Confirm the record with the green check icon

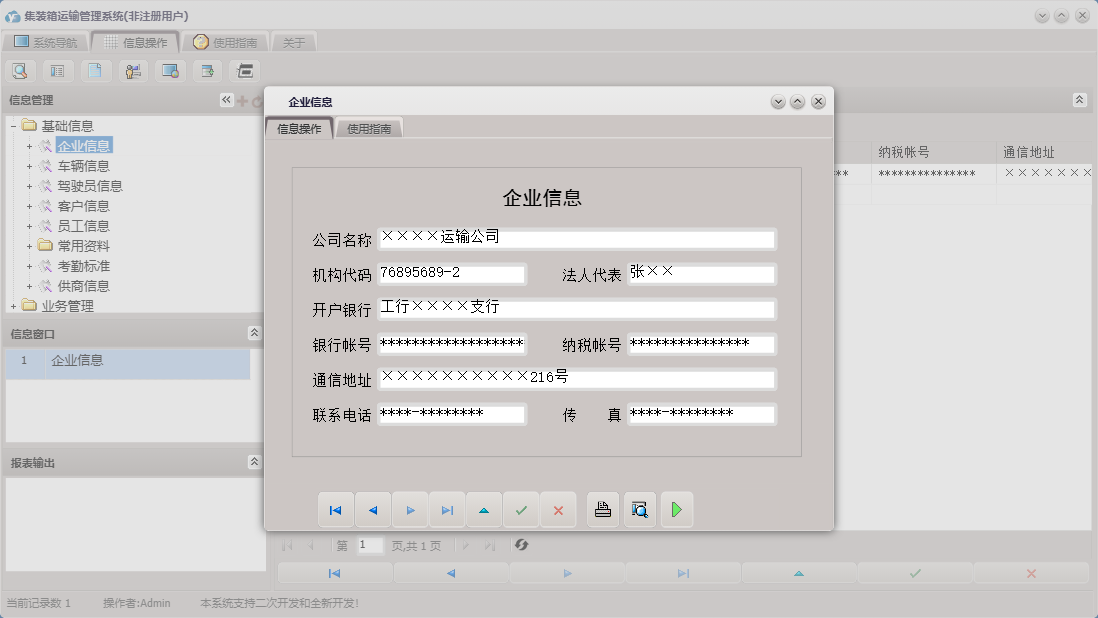tap(521, 509)
